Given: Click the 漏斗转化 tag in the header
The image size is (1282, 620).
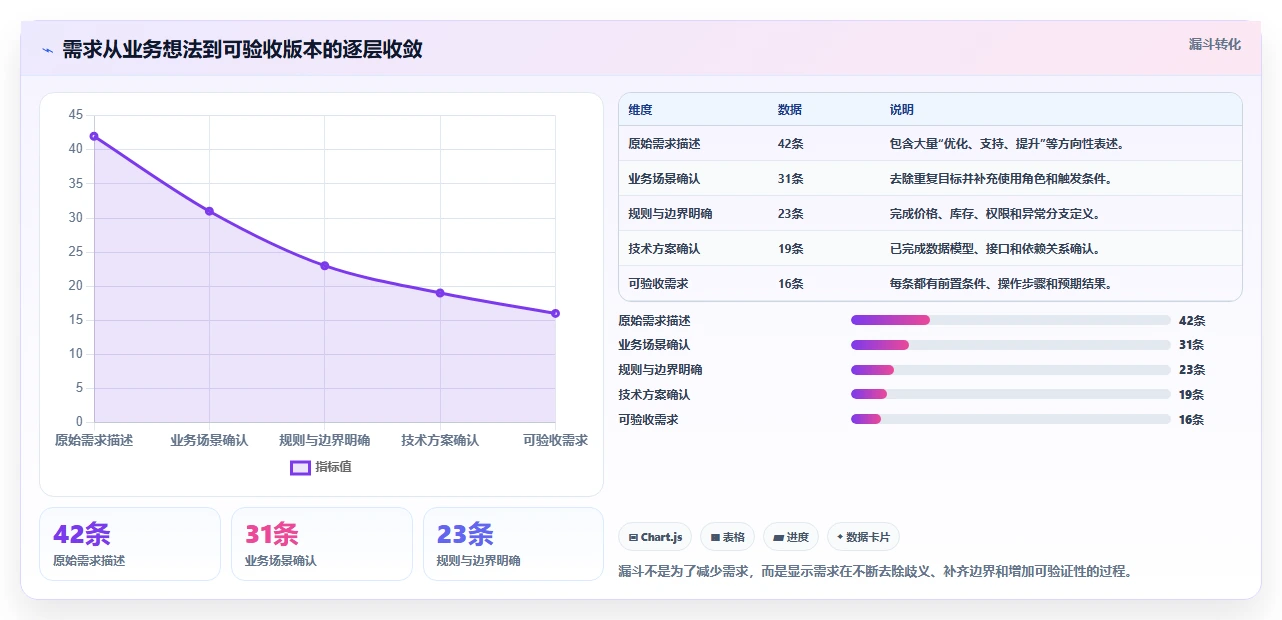Looking at the screenshot, I should pyautogui.click(x=1215, y=45).
